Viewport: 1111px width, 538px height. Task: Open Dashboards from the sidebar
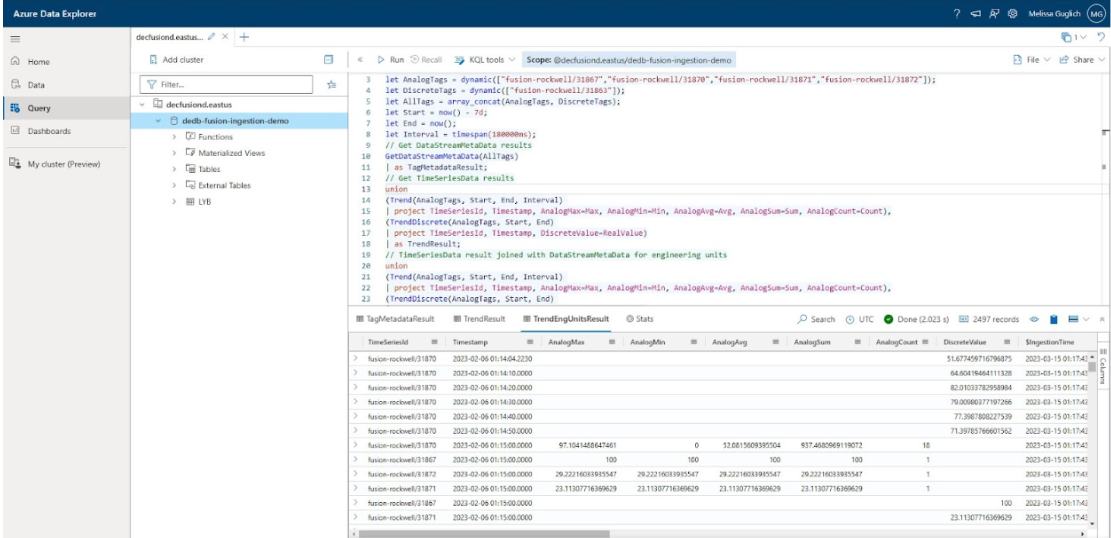click(x=49, y=131)
